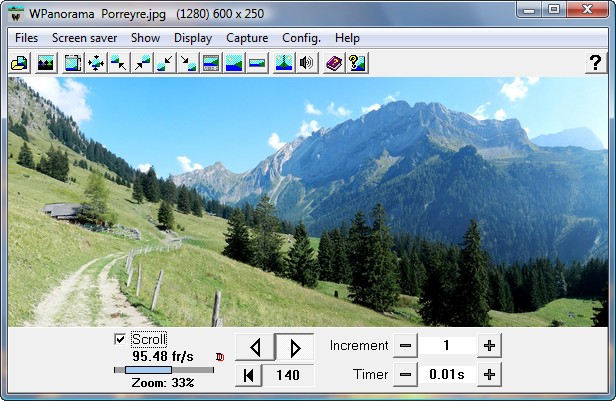Viewport: 616px width, 401px height.
Task: Expand the Config. menu
Action: (x=301, y=38)
